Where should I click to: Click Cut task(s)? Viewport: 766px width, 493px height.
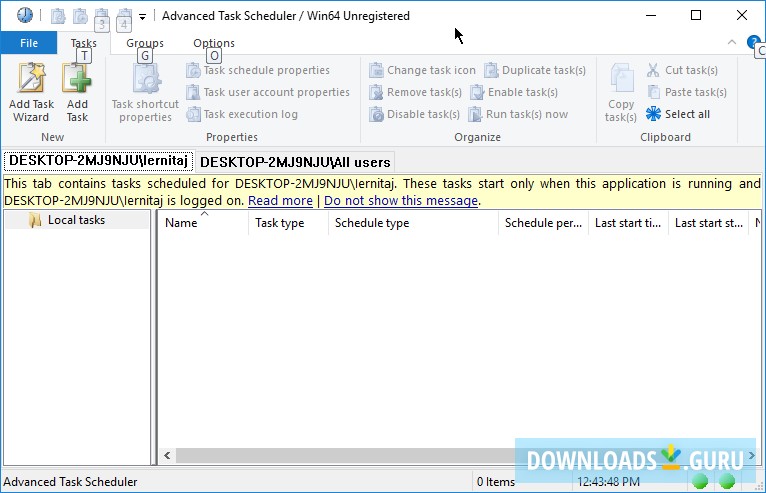click(682, 70)
